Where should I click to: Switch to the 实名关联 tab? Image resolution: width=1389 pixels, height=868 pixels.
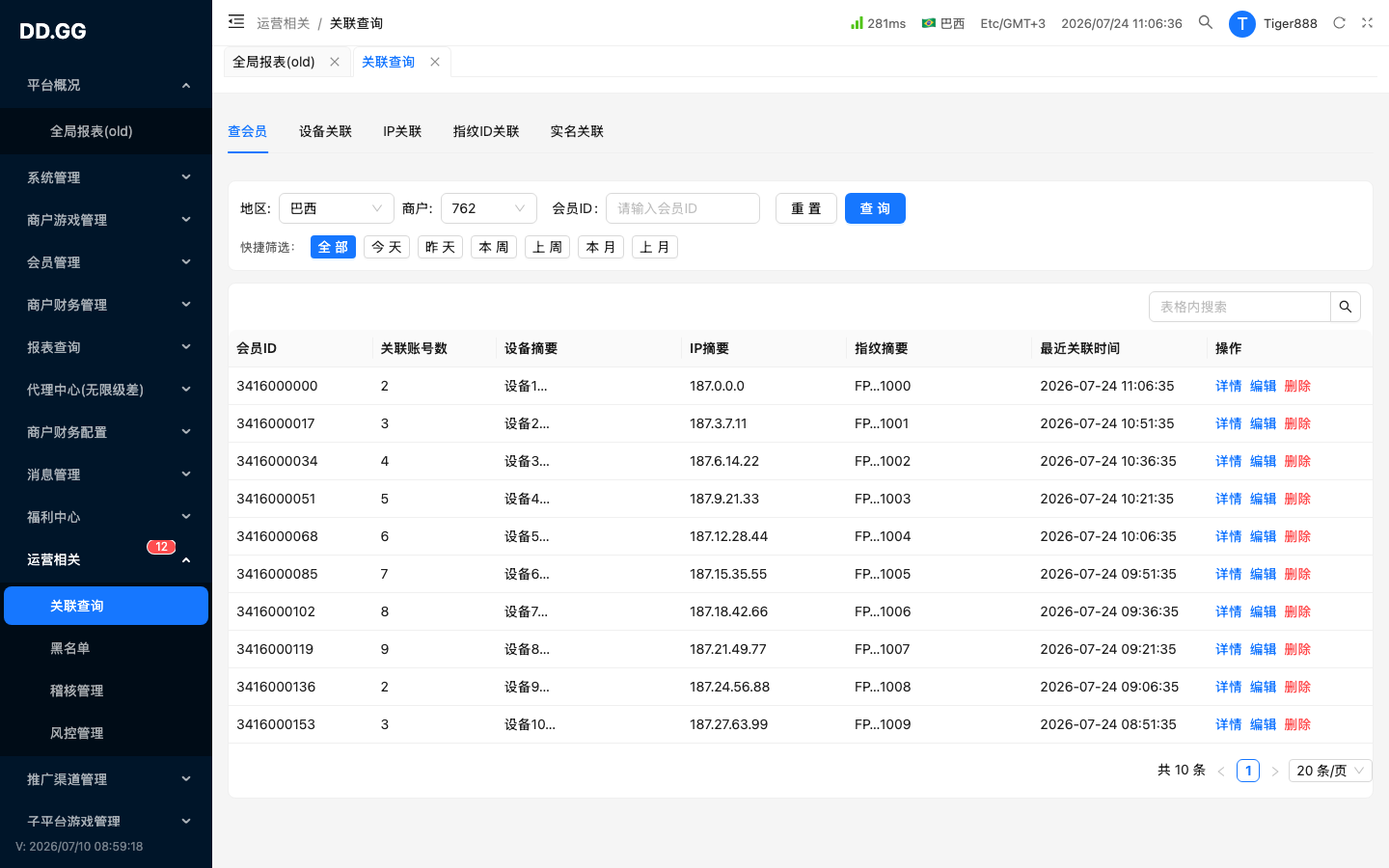tap(577, 131)
